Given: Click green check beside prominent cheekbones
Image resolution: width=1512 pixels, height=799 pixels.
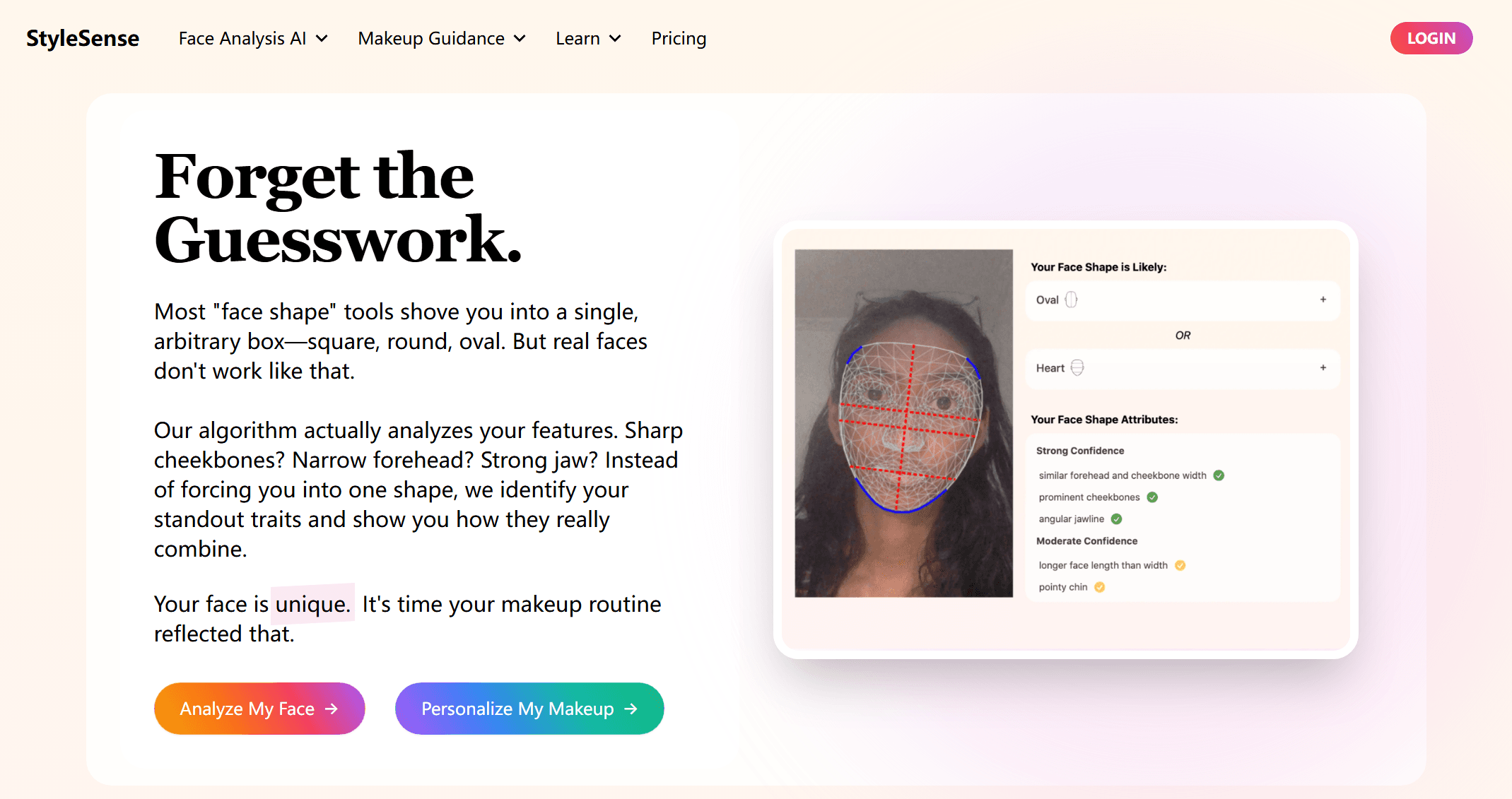Looking at the screenshot, I should click(1152, 497).
